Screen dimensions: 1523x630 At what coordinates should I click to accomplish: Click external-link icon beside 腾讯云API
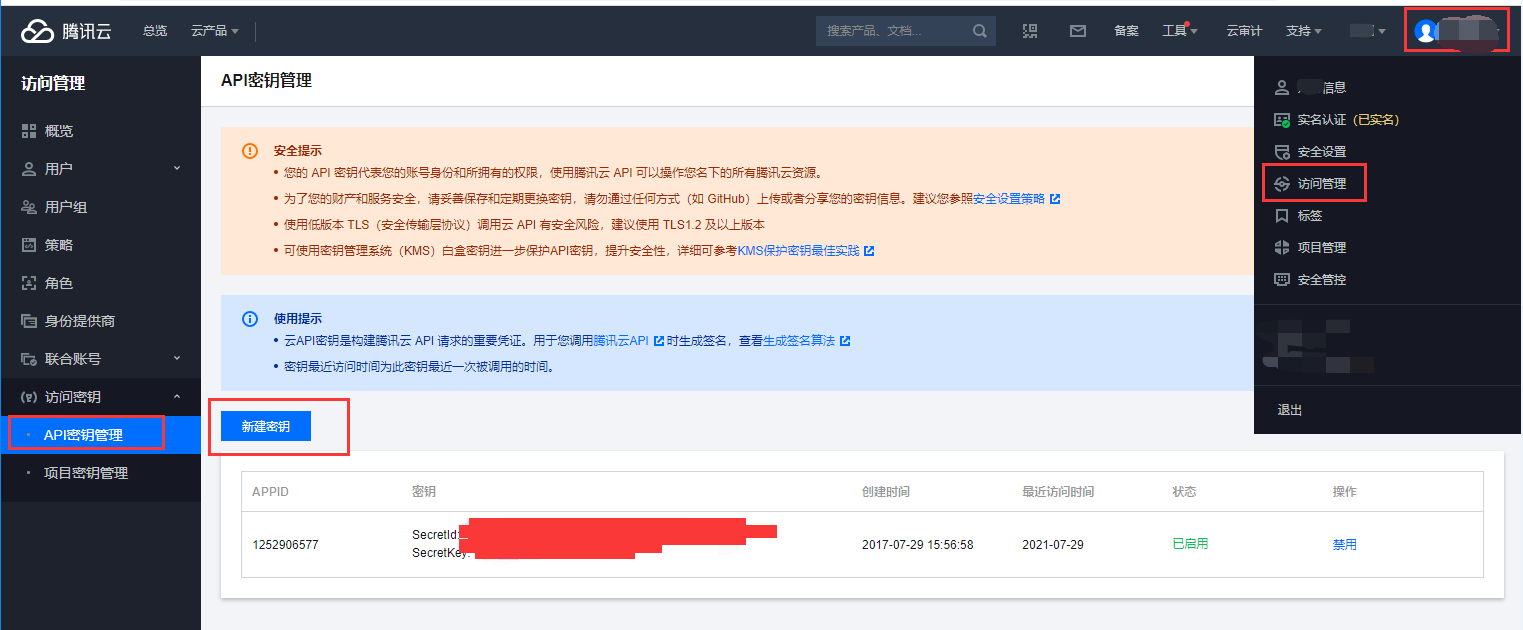coord(659,341)
